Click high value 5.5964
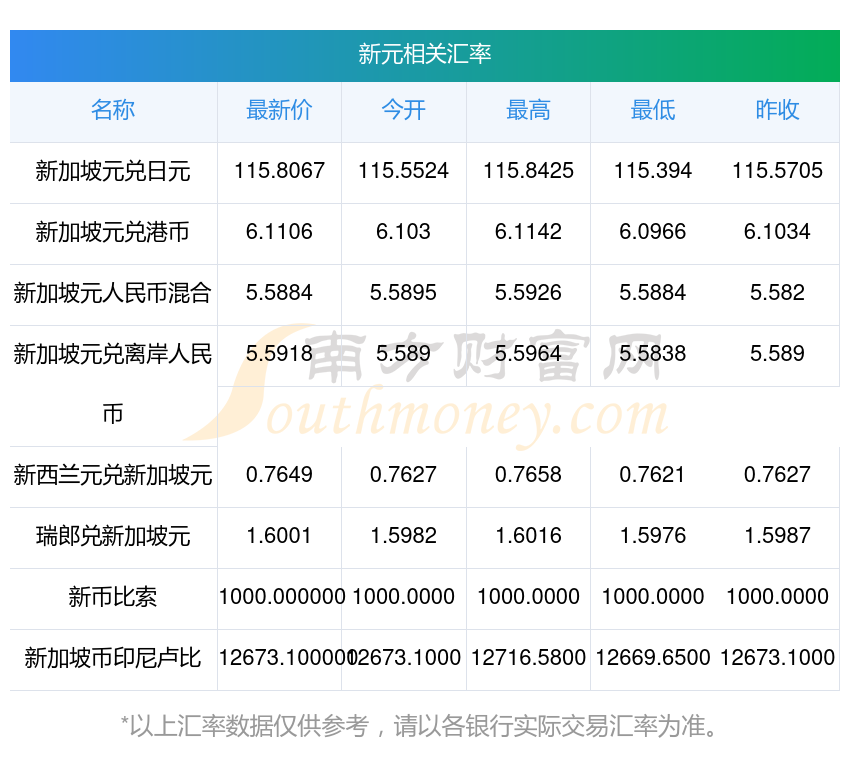Screen dimensions: 850x757 (x=528, y=354)
